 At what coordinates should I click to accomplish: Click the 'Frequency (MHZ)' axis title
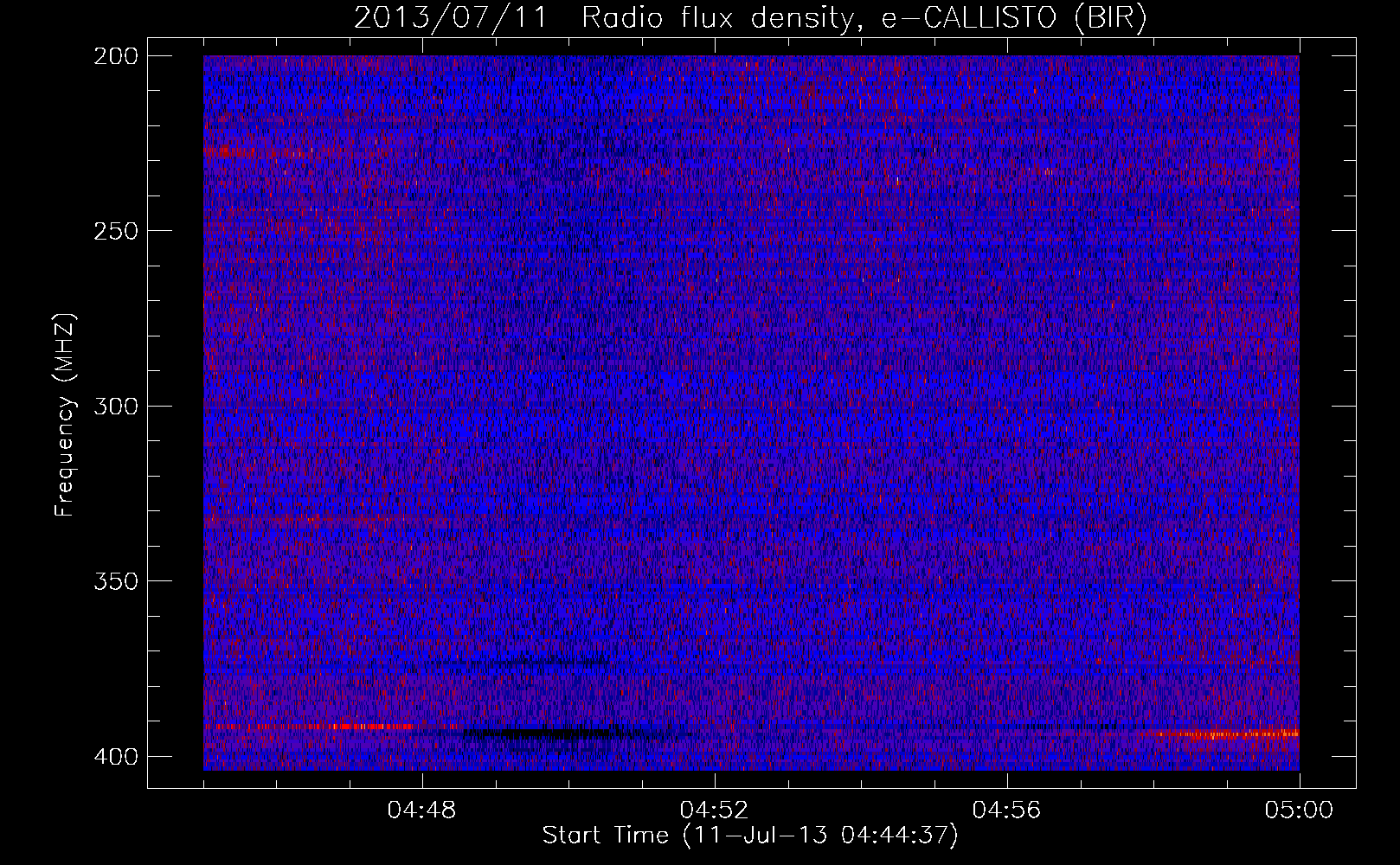(x=65, y=414)
